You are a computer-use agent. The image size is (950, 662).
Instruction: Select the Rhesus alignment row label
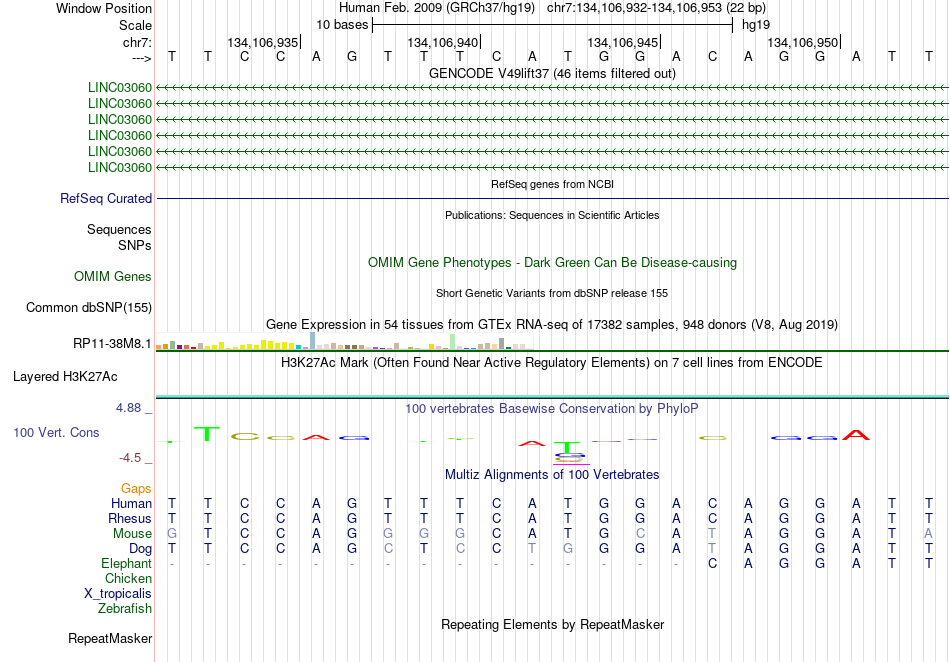(130, 518)
